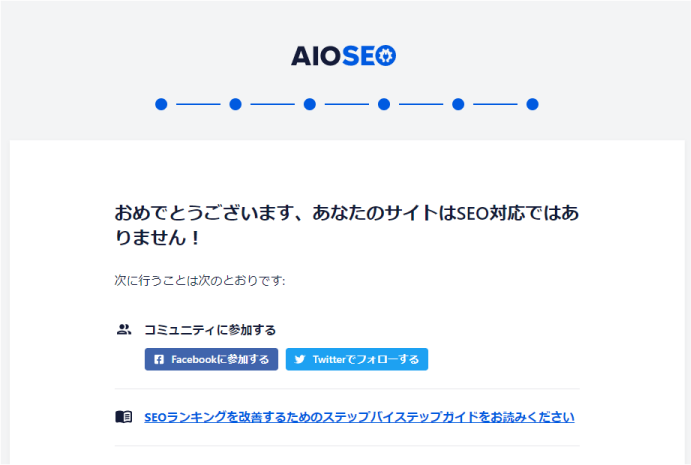Go to the first wizard step dot
This screenshot has height=465, width=691.
pos(161,104)
